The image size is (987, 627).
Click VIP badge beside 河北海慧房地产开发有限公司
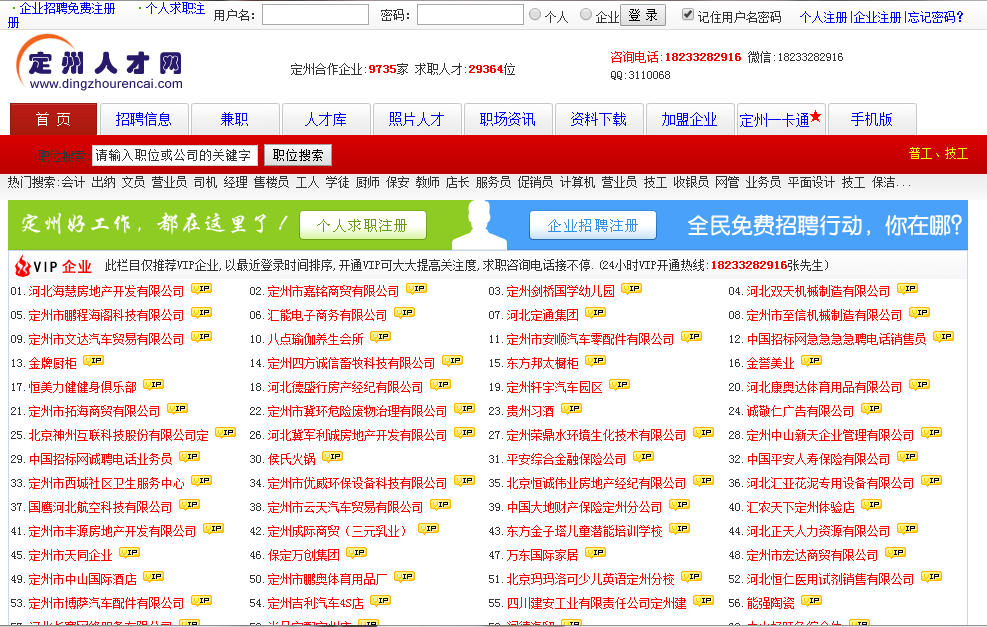pos(201,289)
